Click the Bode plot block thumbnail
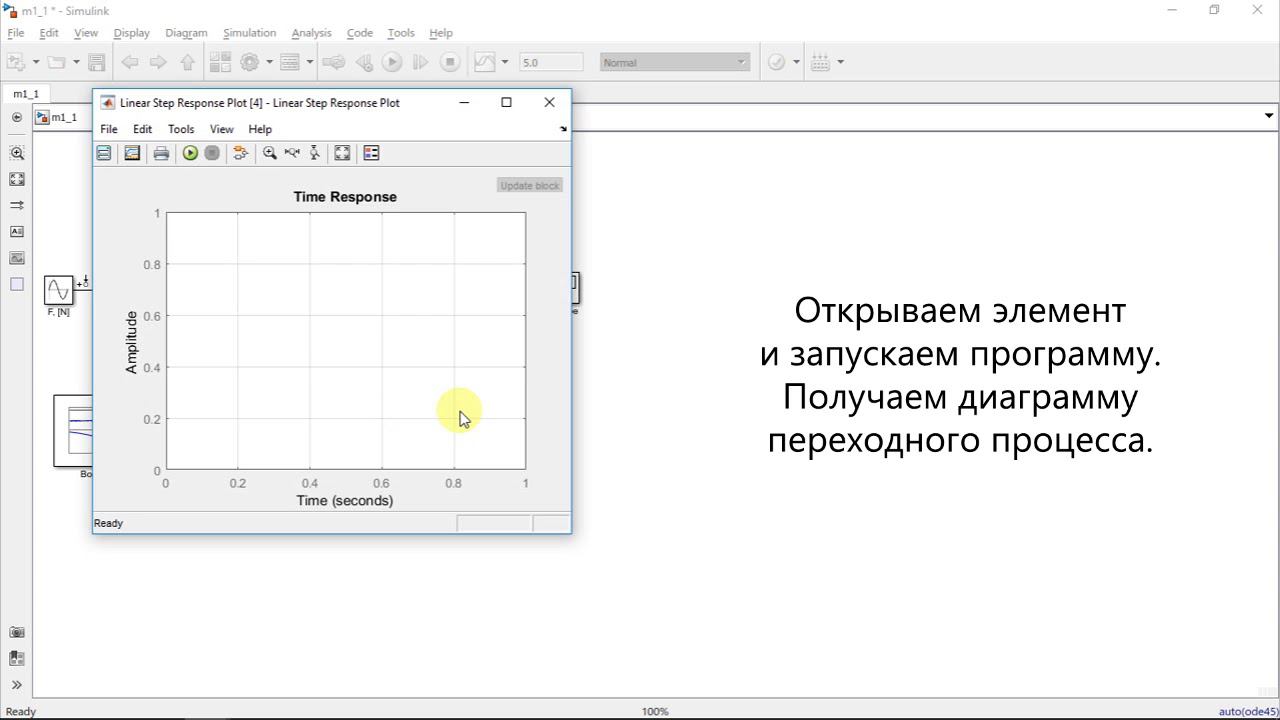1280x720 pixels. 73,430
